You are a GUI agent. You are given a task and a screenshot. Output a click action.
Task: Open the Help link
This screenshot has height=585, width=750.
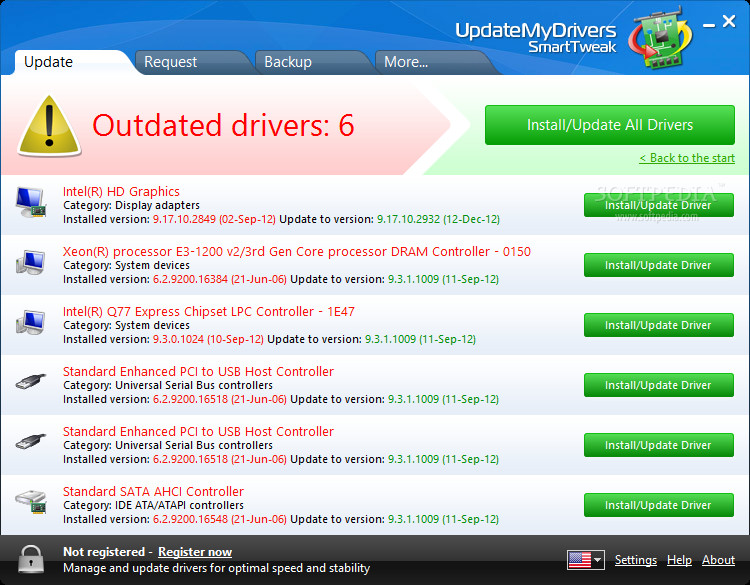[x=679, y=560]
